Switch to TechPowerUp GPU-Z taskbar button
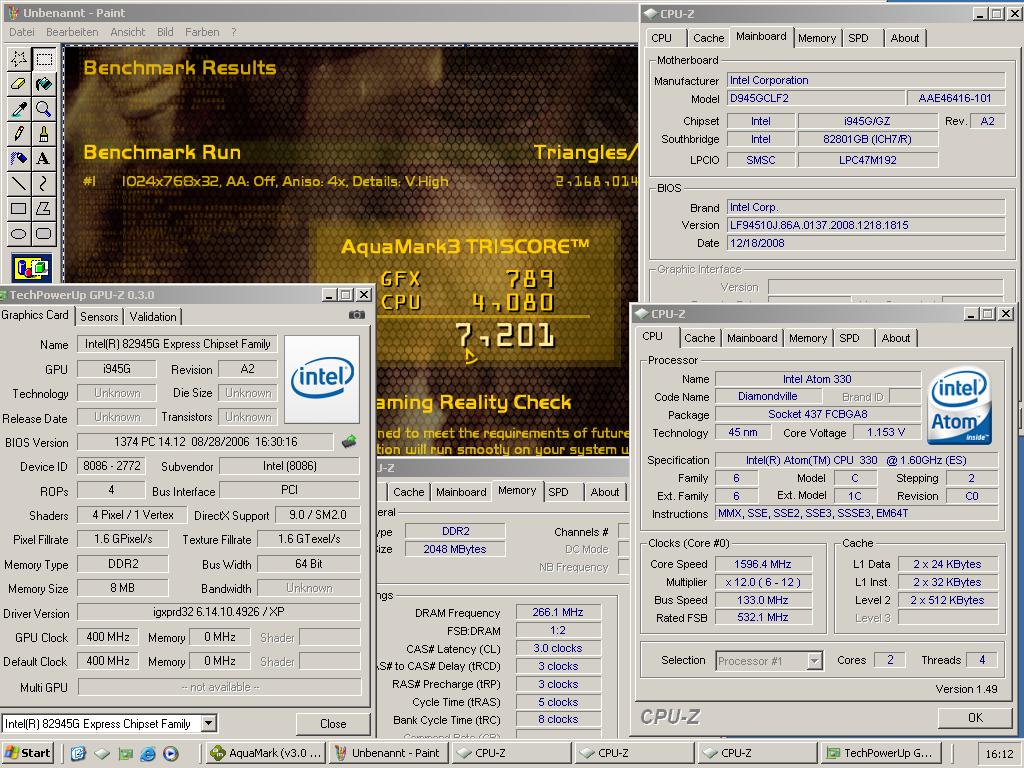The height and width of the screenshot is (768, 1024). (881, 753)
